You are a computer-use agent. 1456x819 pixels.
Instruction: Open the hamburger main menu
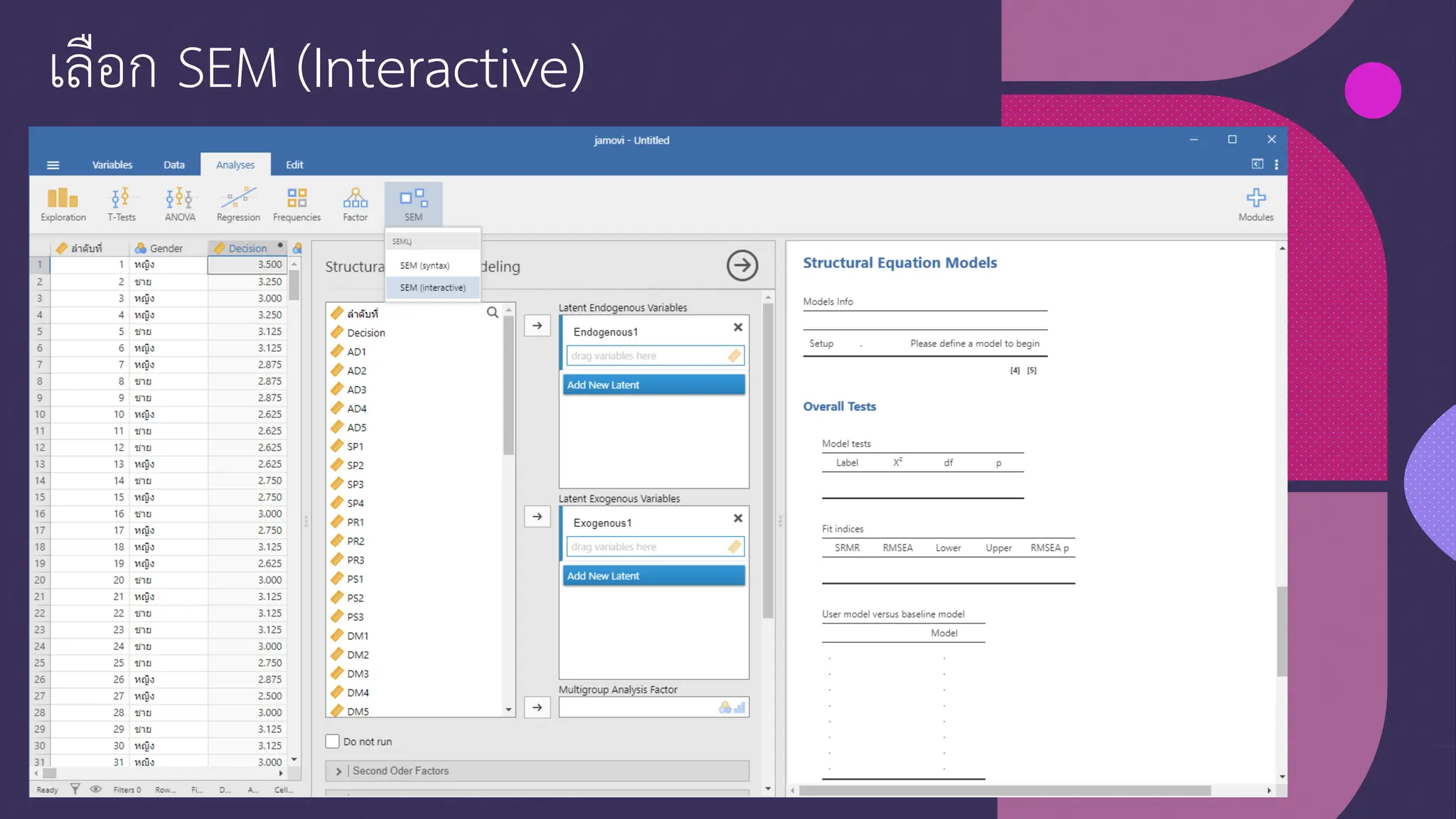[x=53, y=165]
